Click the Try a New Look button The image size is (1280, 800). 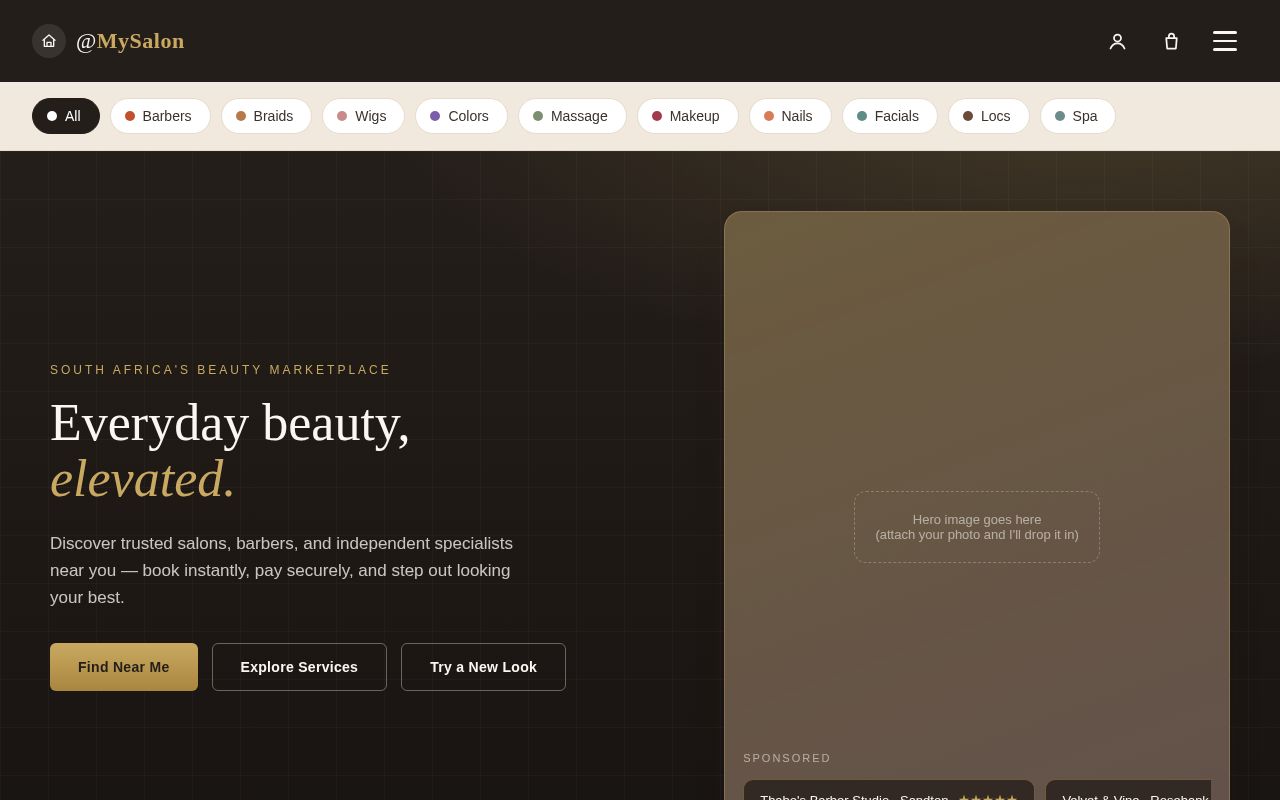[x=483, y=667]
